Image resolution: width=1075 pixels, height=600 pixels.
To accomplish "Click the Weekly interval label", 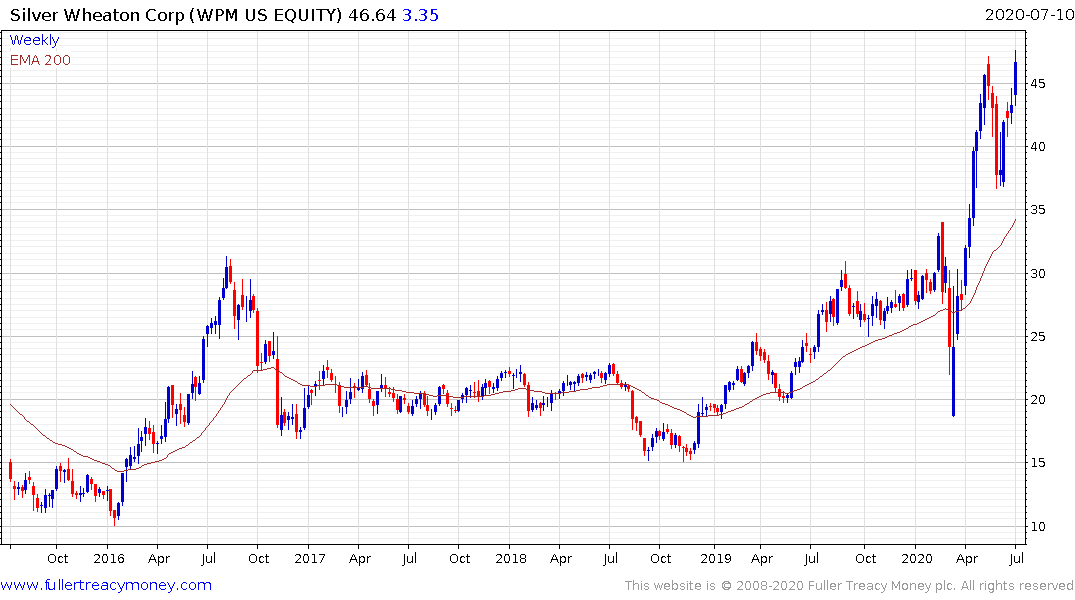I will click(34, 40).
